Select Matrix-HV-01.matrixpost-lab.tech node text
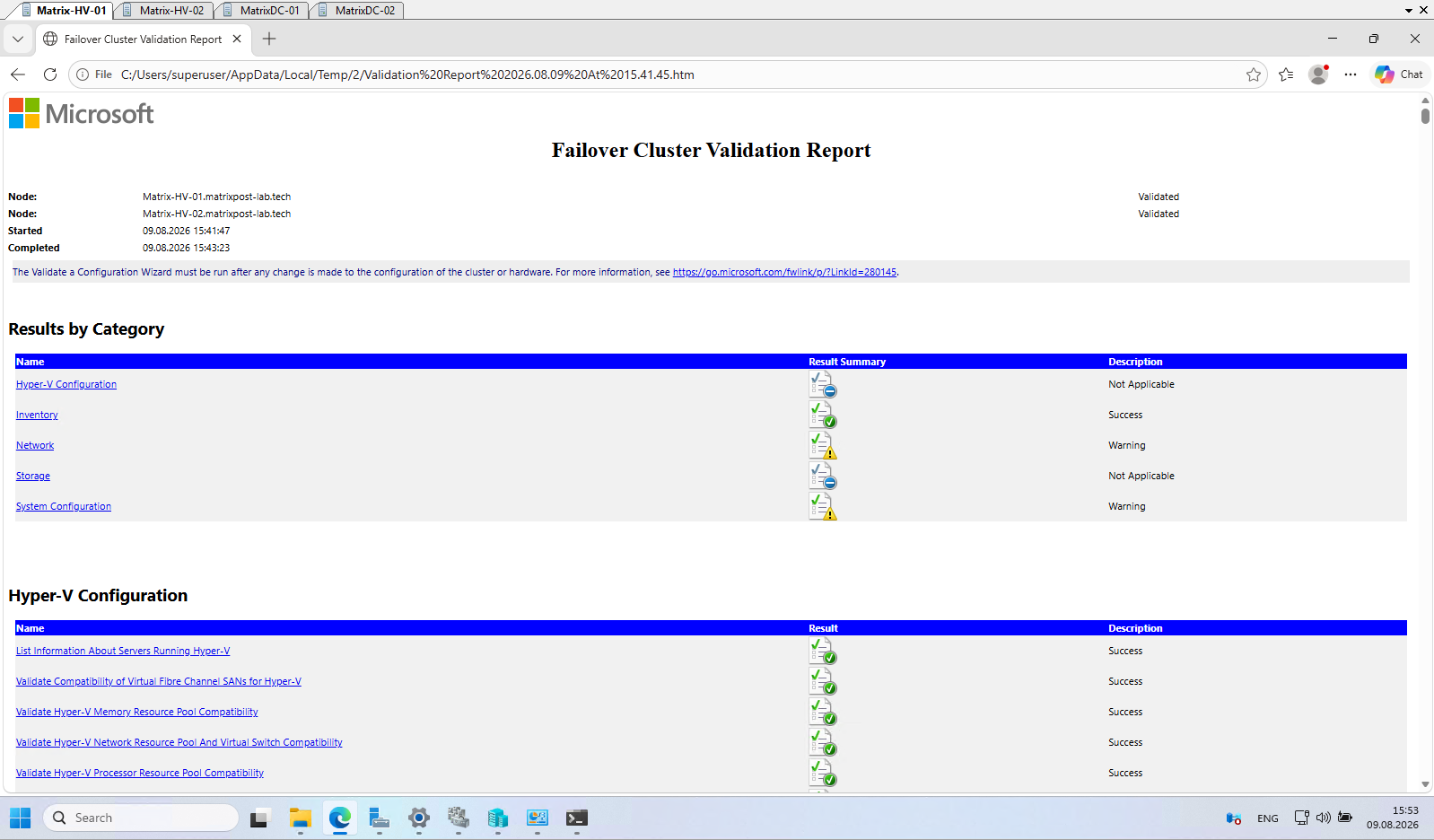The height and width of the screenshot is (840, 1434). 216,197
